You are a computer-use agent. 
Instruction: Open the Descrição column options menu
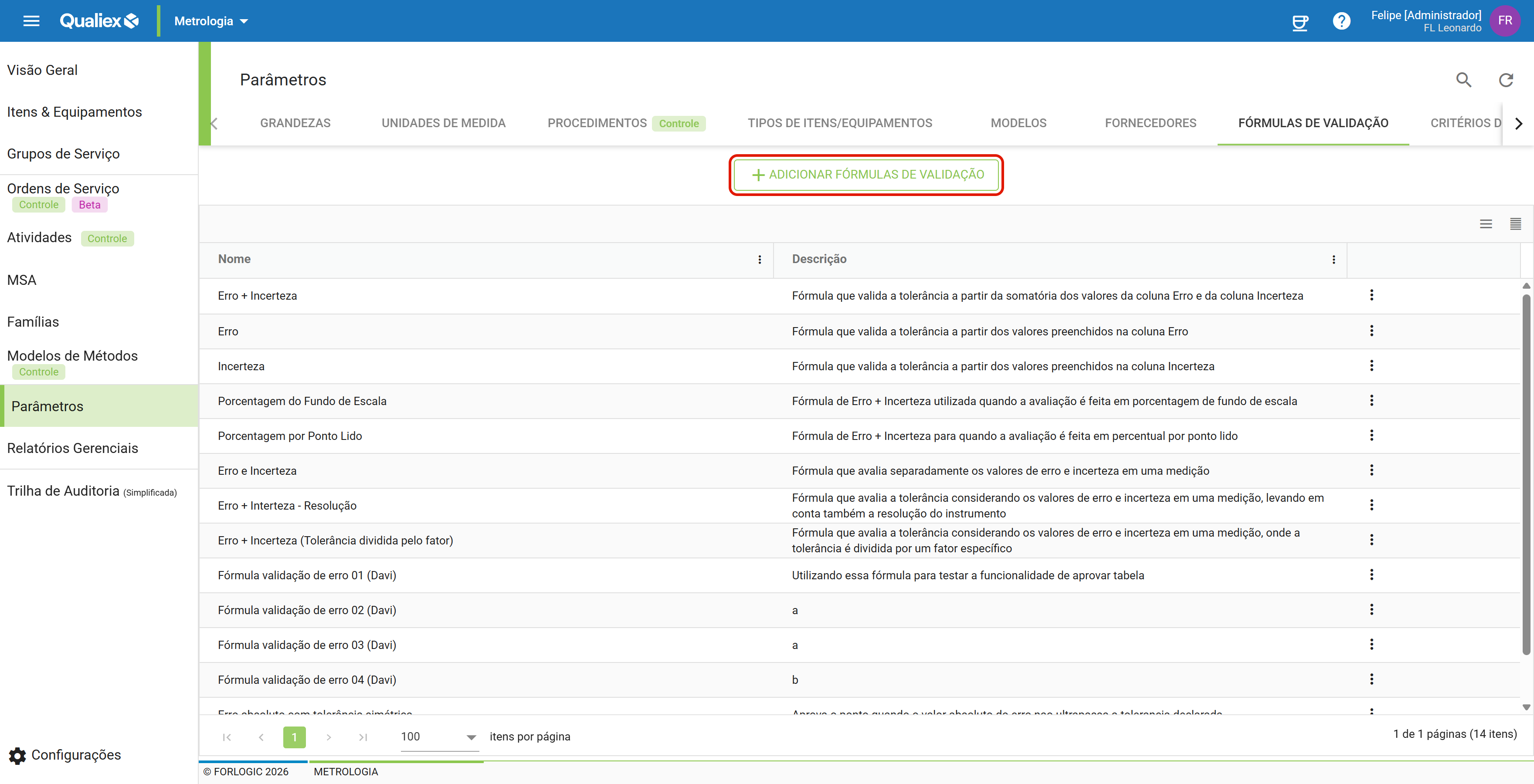coord(1334,260)
